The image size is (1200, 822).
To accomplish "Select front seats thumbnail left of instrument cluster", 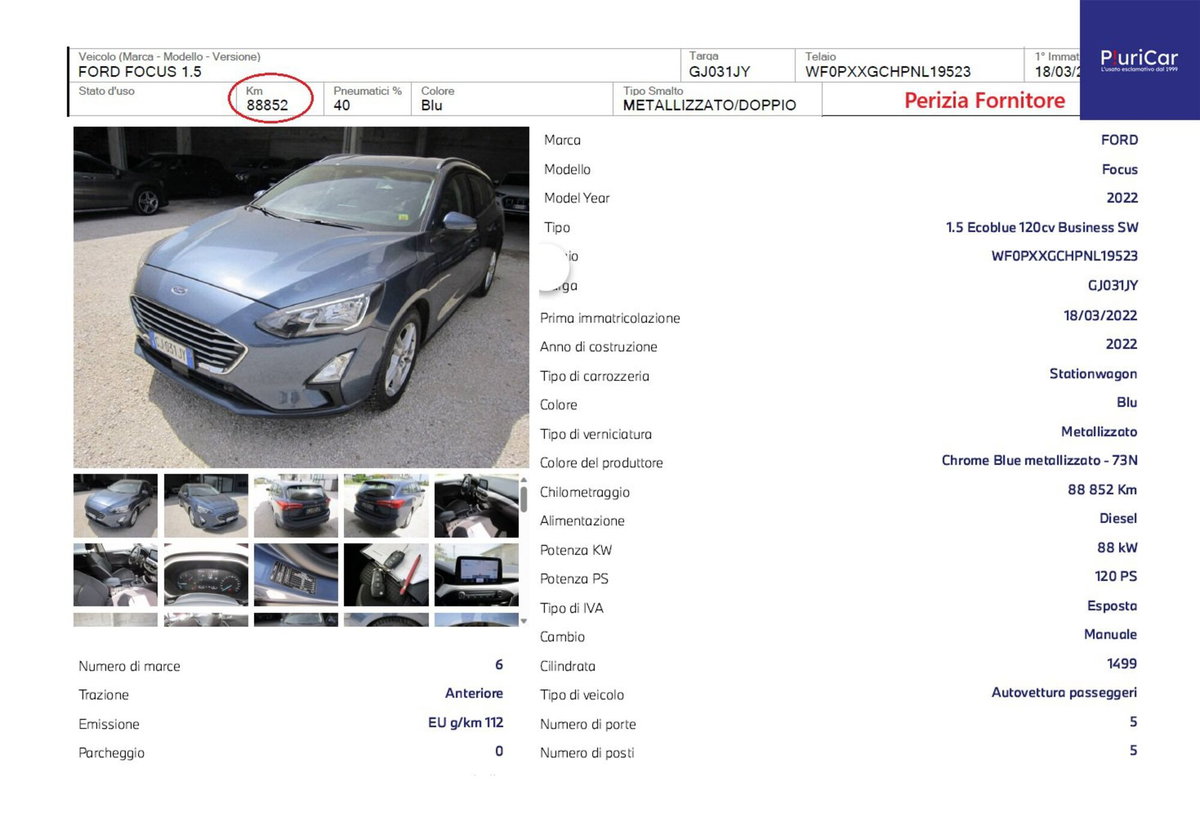I will pyautogui.click(x=116, y=575).
